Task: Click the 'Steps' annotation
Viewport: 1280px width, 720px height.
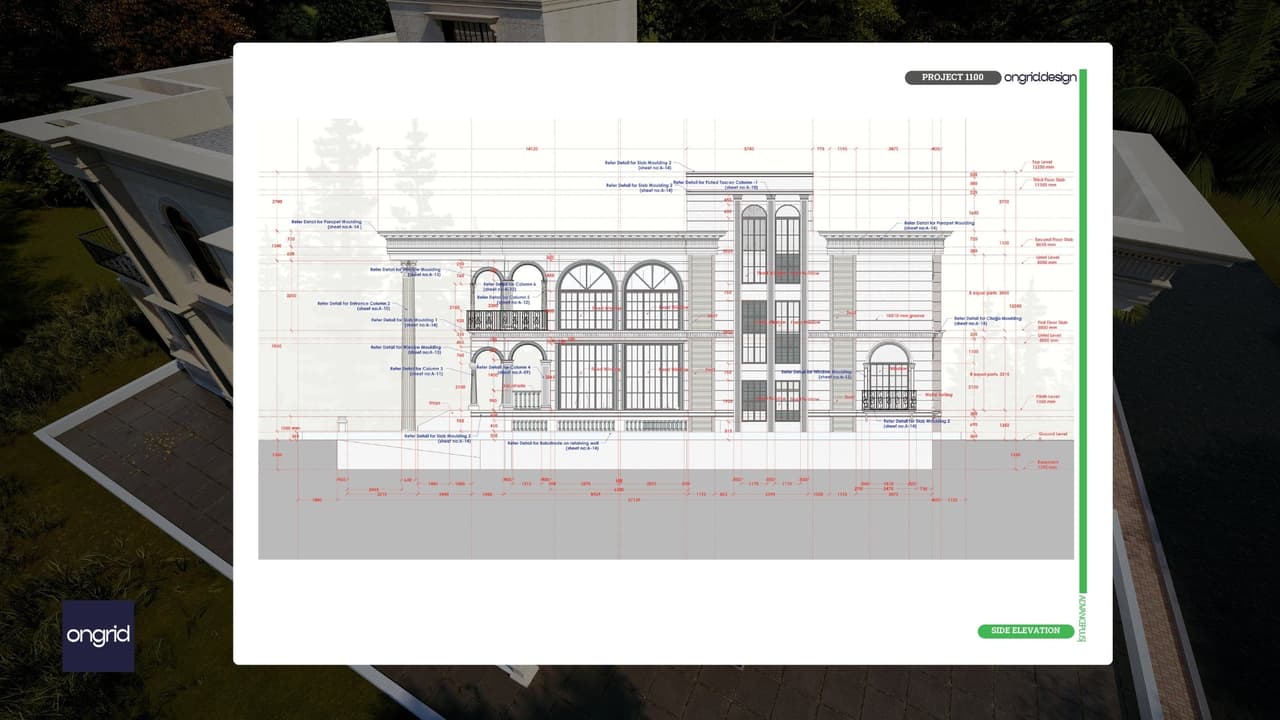Action: (x=434, y=403)
